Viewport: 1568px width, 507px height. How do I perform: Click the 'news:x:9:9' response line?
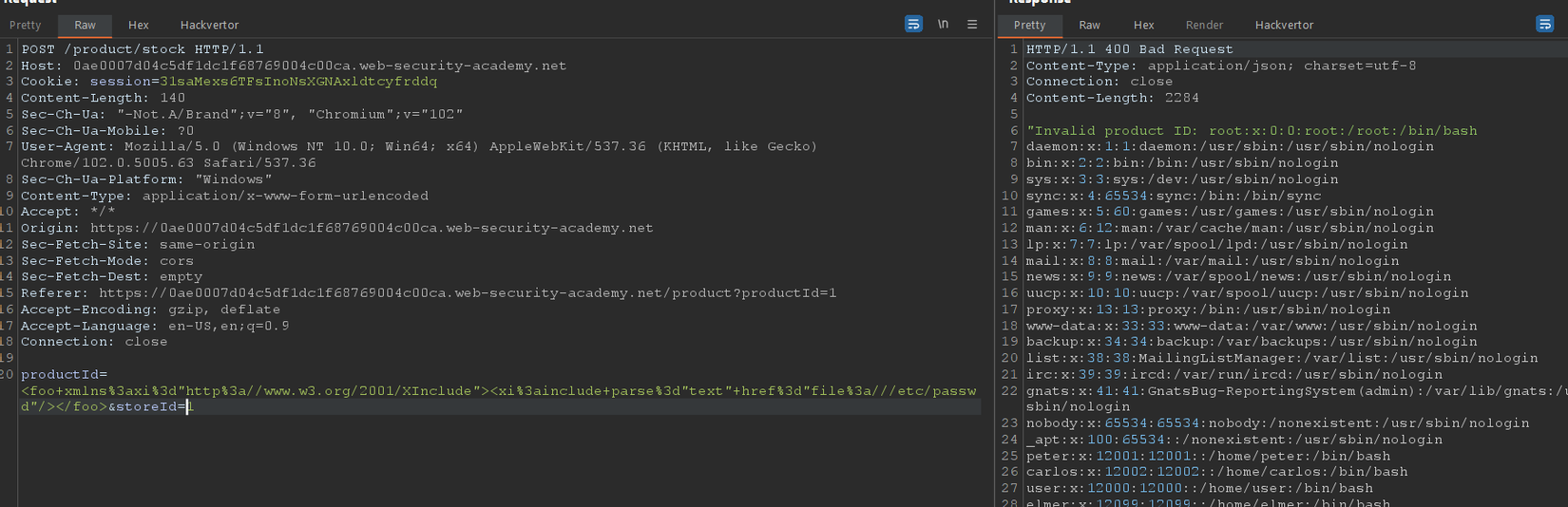click(1239, 276)
